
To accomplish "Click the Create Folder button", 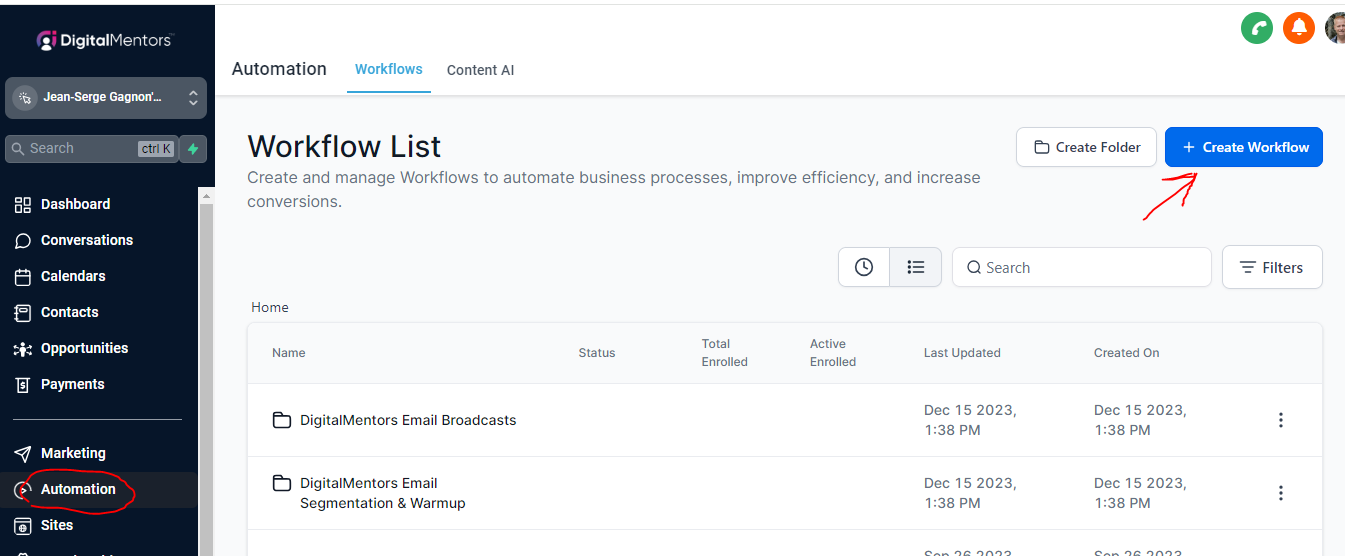I will (1086, 147).
